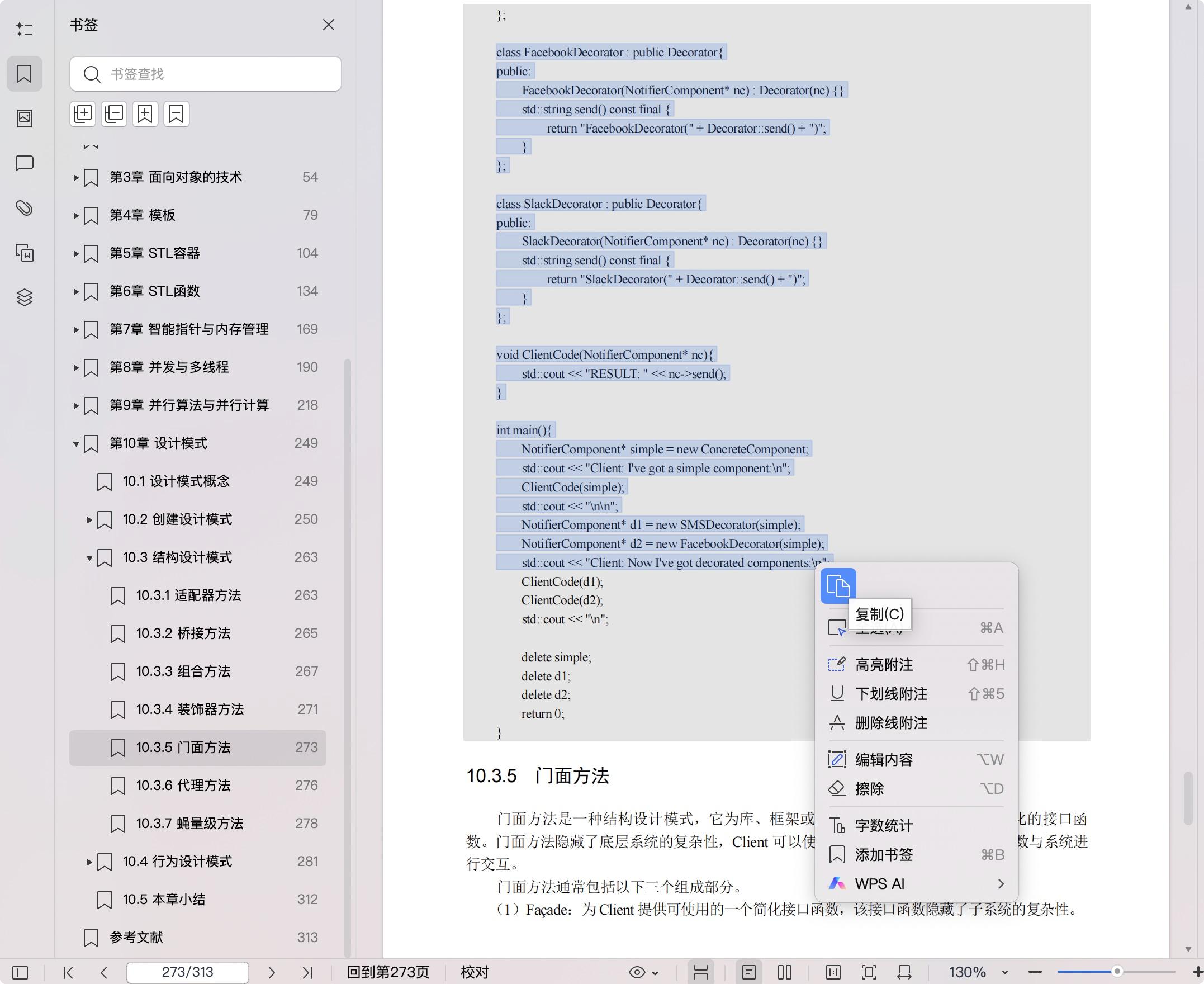This screenshot has width=1204, height=984.
Task: Open bookmark 10.5 本章小结
Action: 198,899
